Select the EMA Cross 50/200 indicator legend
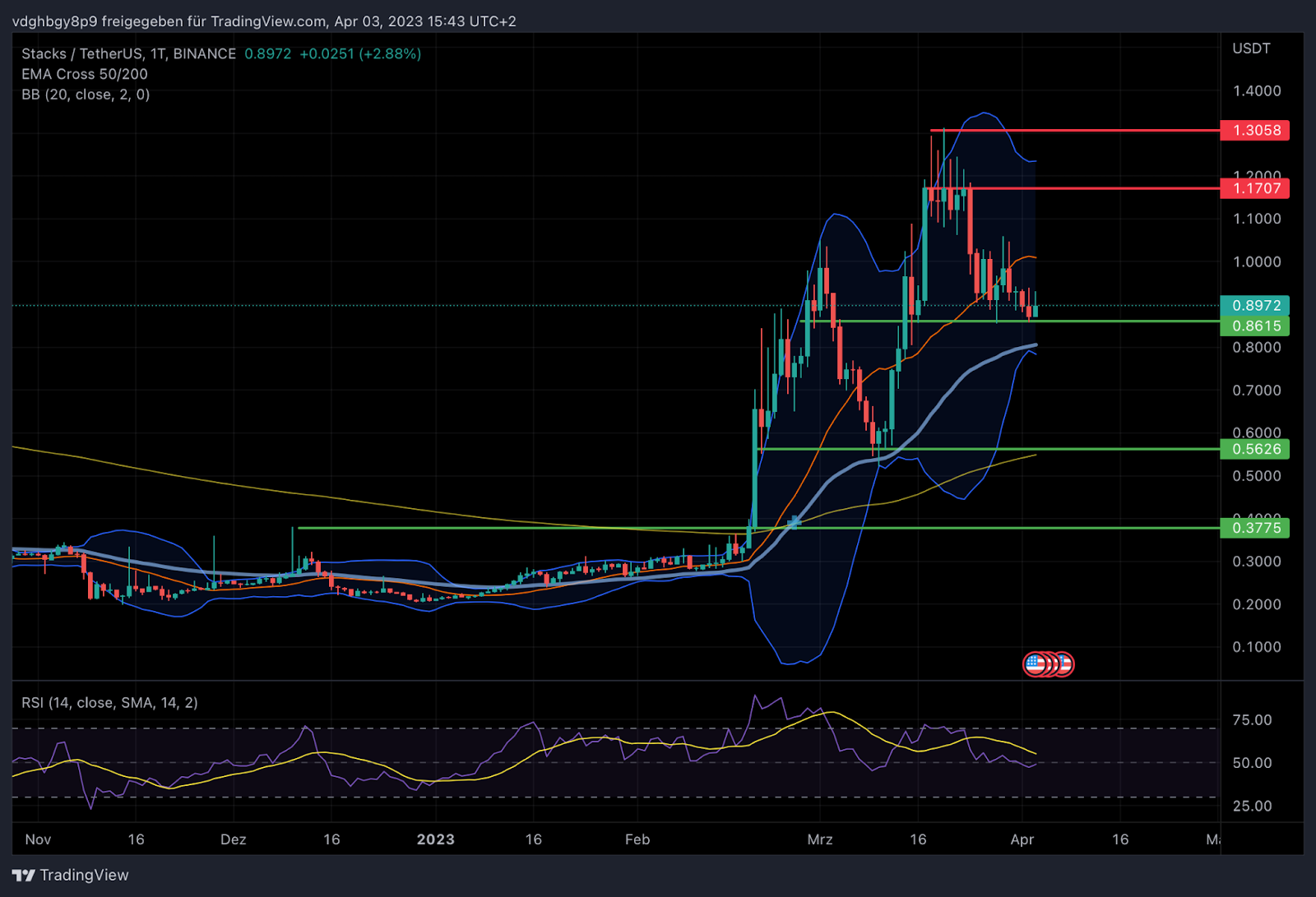The height and width of the screenshot is (897, 1316). [85, 74]
